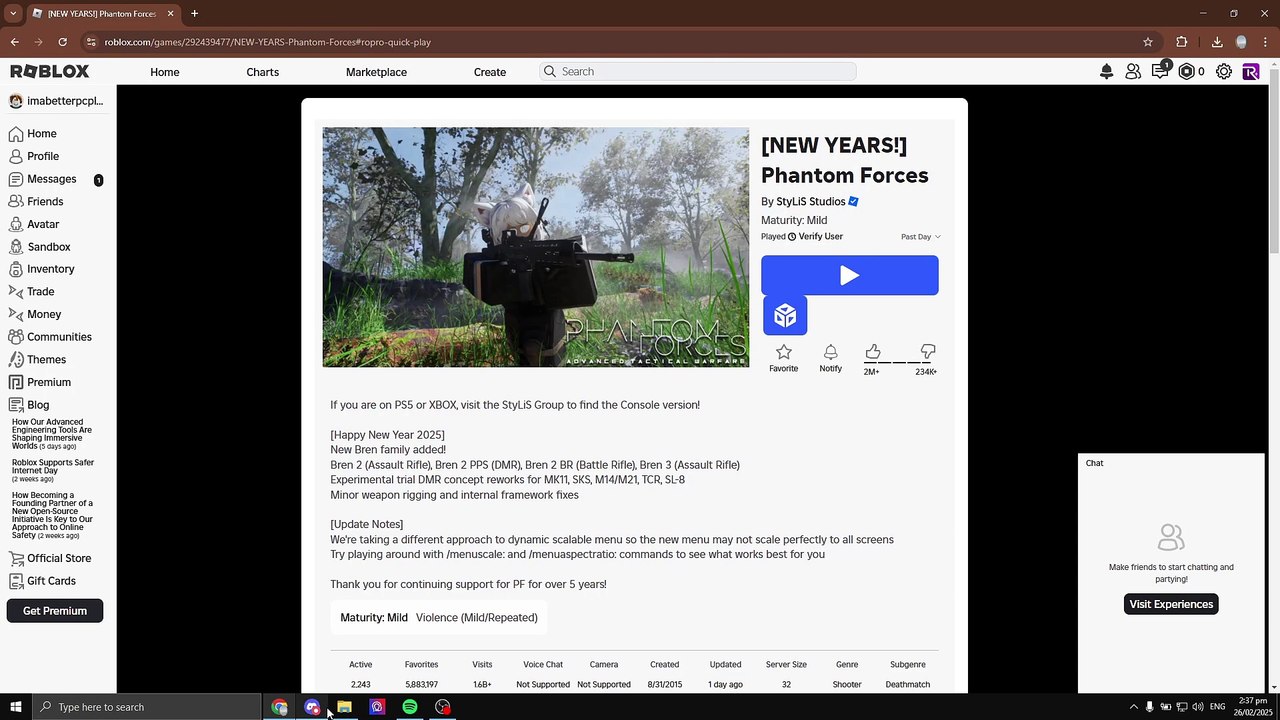Click the Maturity: Mild violence label
The width and height of the screenshot is (1280, 720).
(x=439, y=618)
